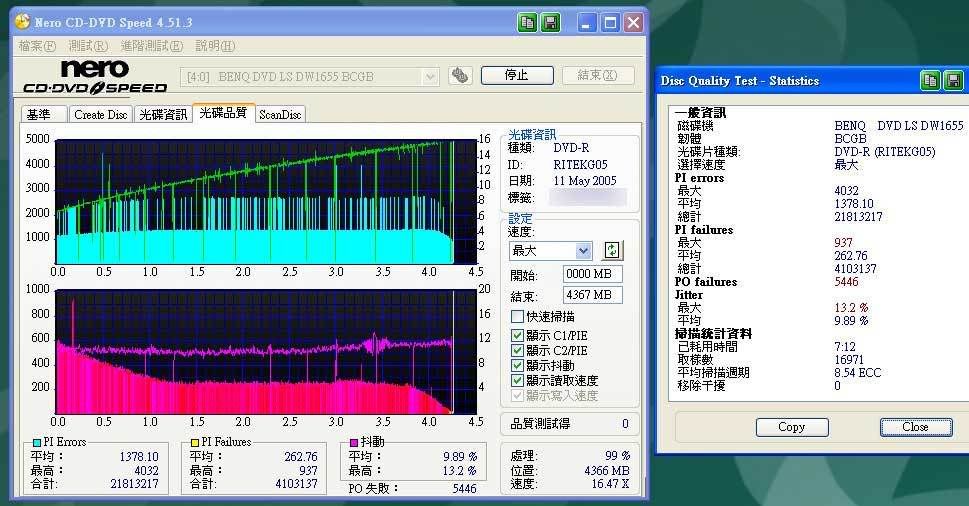Click the PI failures 總計 value 4103137

pos(855,269)
